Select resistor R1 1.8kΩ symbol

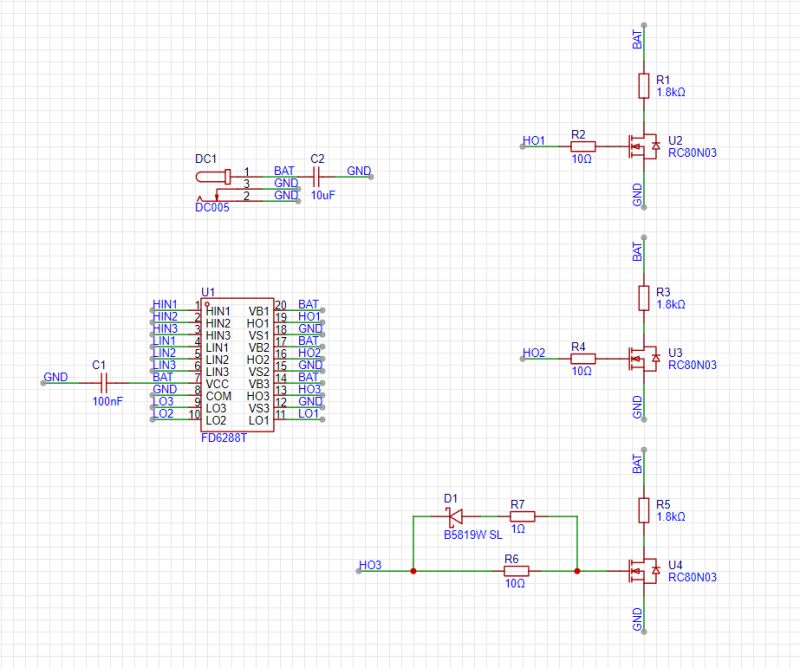(645, 87)
